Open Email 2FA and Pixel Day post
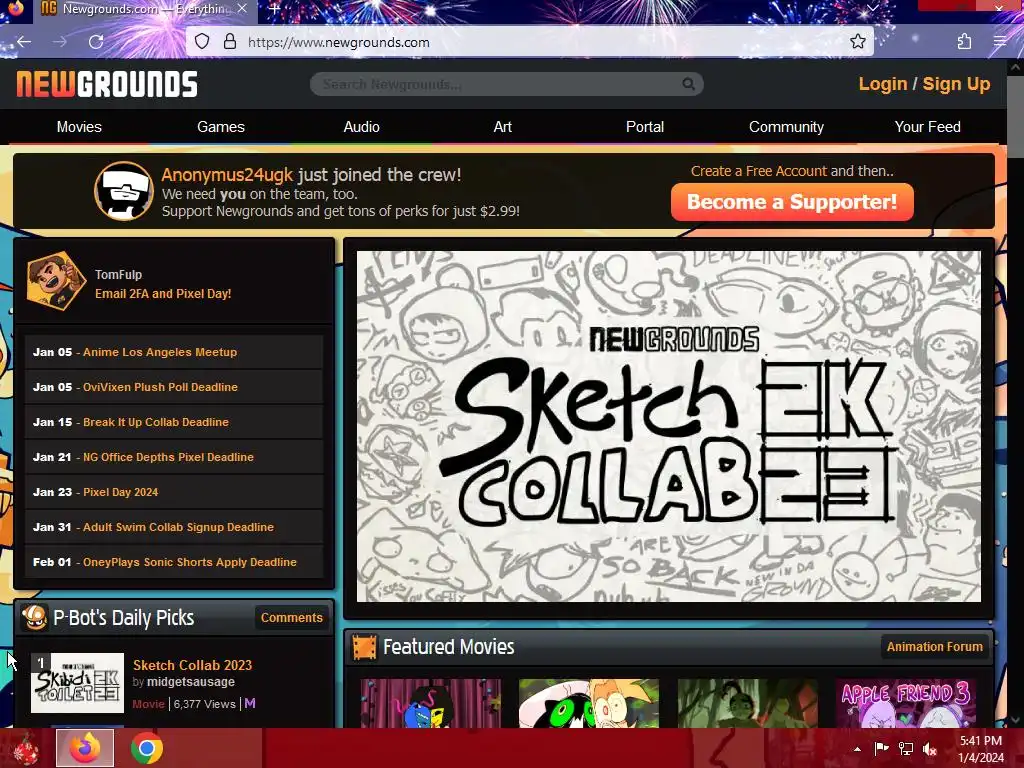The width and height of the screenshot is (1024, 768). point(163,294)
